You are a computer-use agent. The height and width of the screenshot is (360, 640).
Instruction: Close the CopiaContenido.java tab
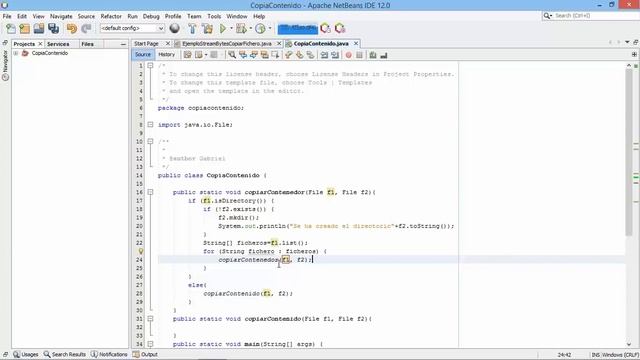[x=356, y=43]
